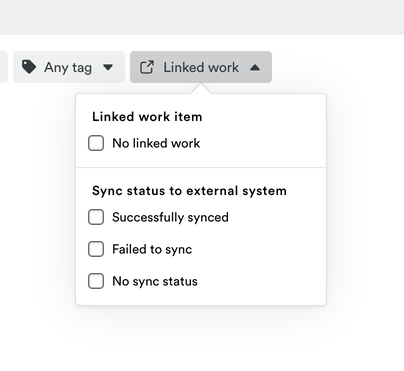Check the No linked work checkbox
This screenshot has width=404, height=371.
tap(96, 143)
